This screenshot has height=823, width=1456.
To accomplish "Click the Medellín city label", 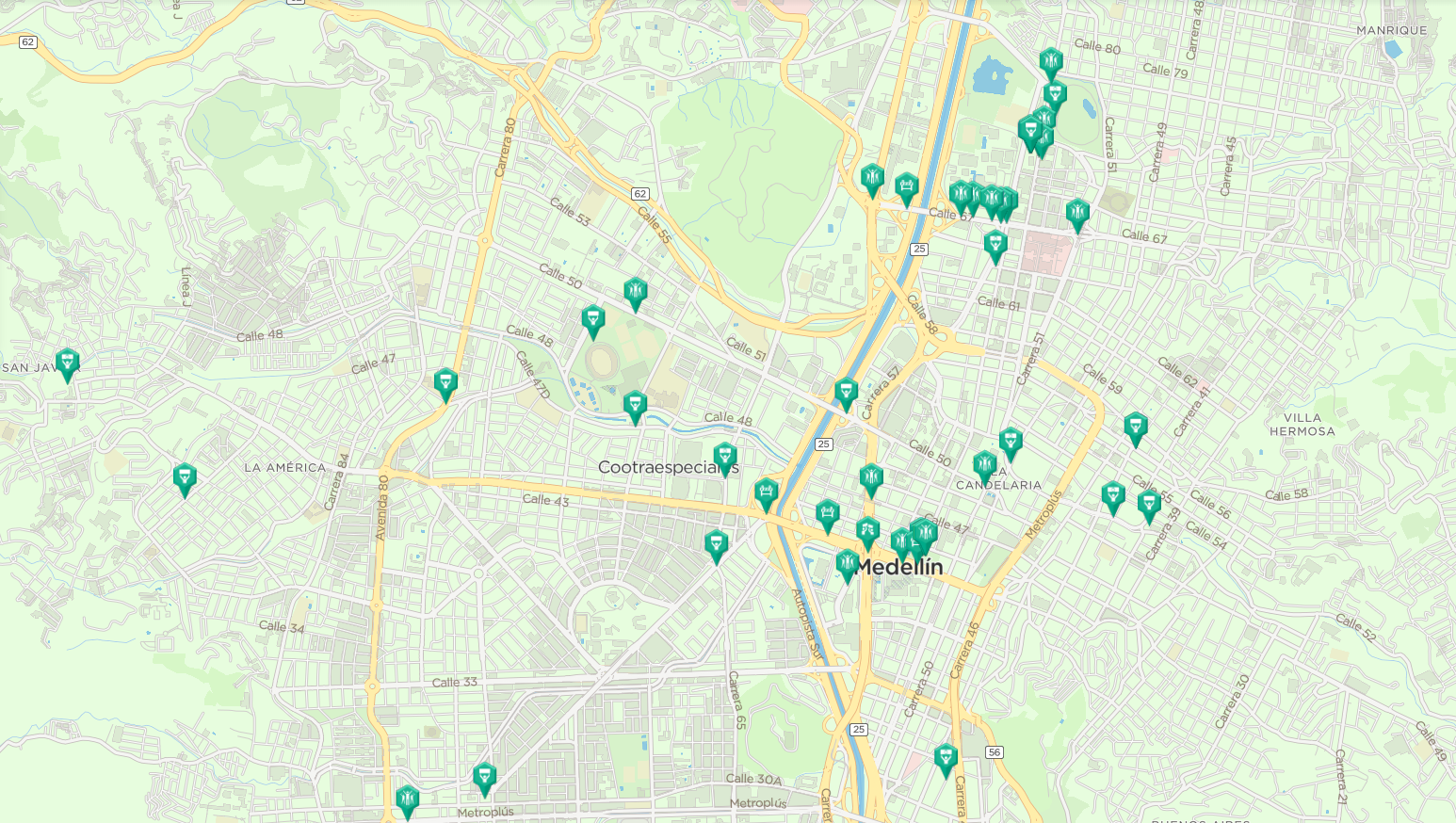I will click(899, 568).
